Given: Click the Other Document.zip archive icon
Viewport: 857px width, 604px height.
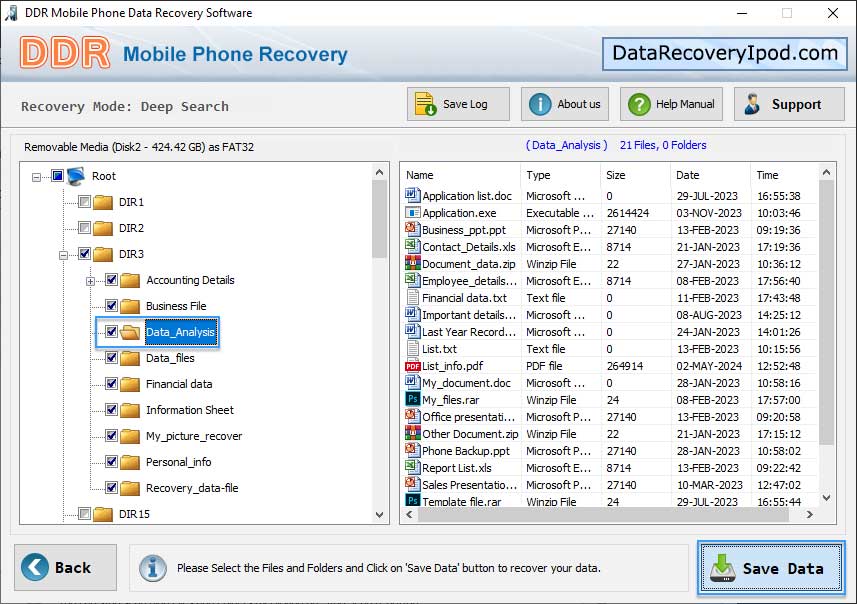Looking at the screenshot, I should click(x=412, y=433).
